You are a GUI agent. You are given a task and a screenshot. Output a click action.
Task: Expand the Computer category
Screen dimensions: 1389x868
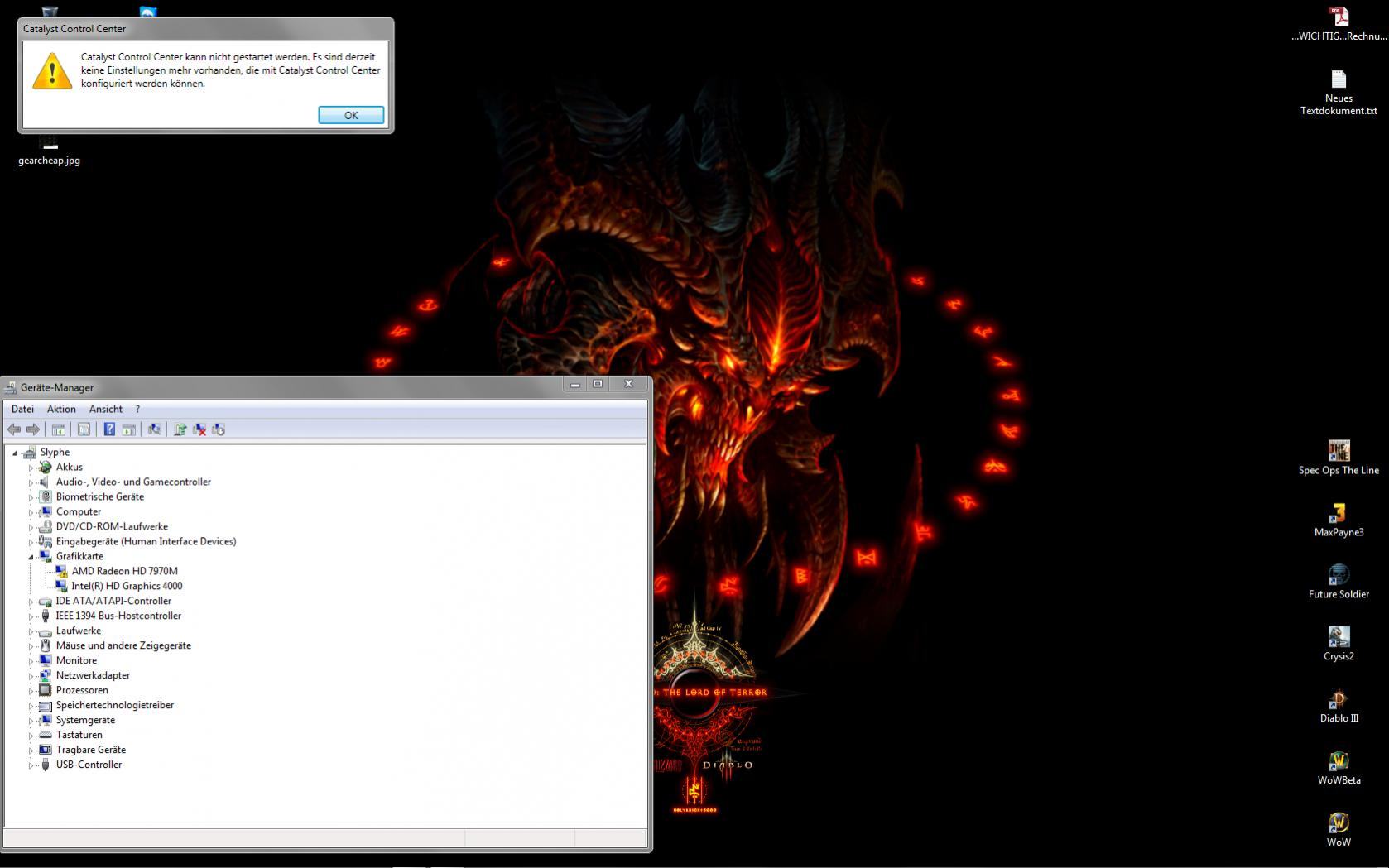(x=31, y=512)
